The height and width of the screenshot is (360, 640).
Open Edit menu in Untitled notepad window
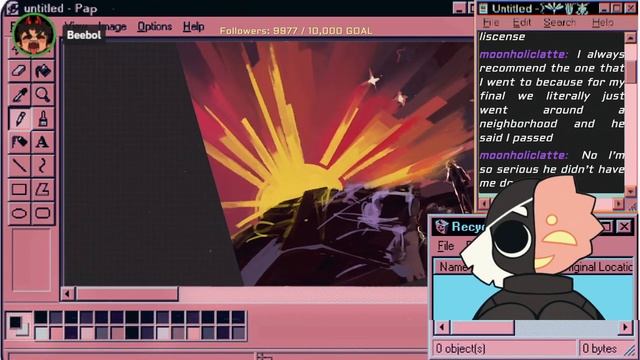pyautogui.click(x=522, y=22)
